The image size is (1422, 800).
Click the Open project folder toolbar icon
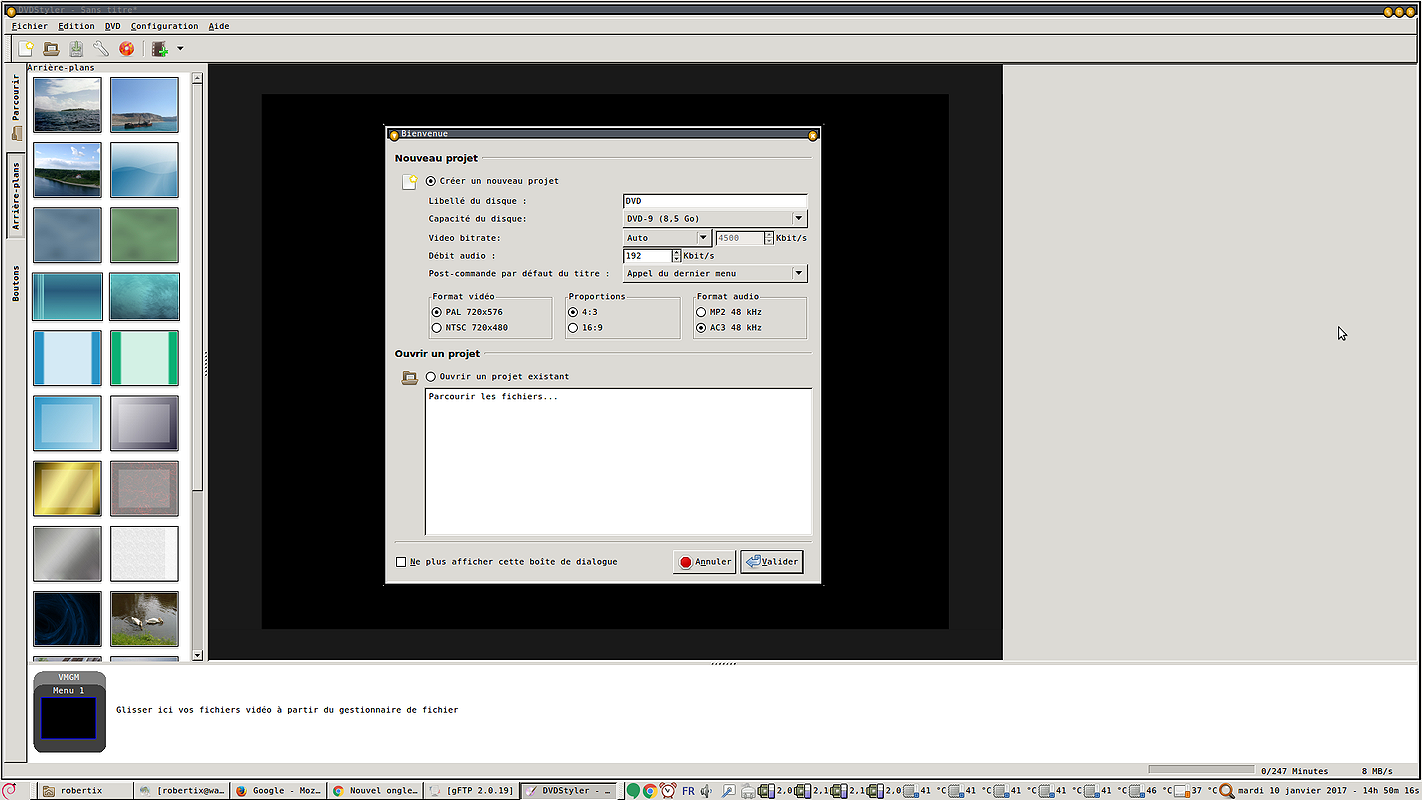tap(51, 48)
